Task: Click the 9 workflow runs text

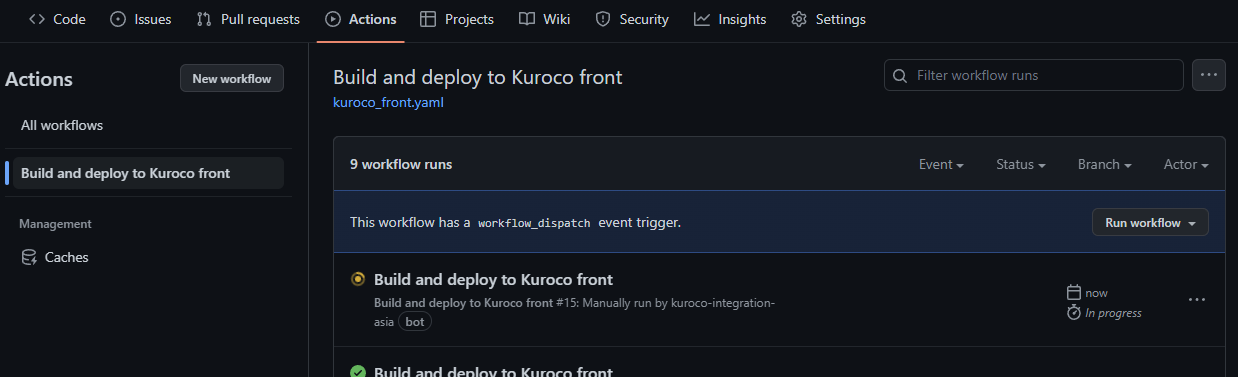Action: pyautogui.click(x=401, y=164)
